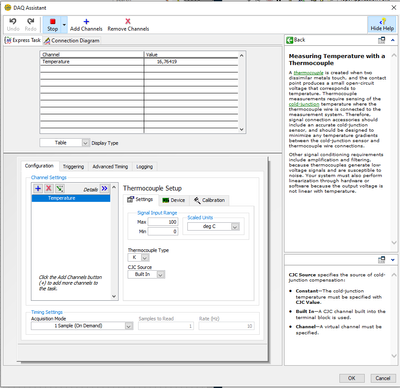Click the blue plus add channel icon

pos(38,188)
